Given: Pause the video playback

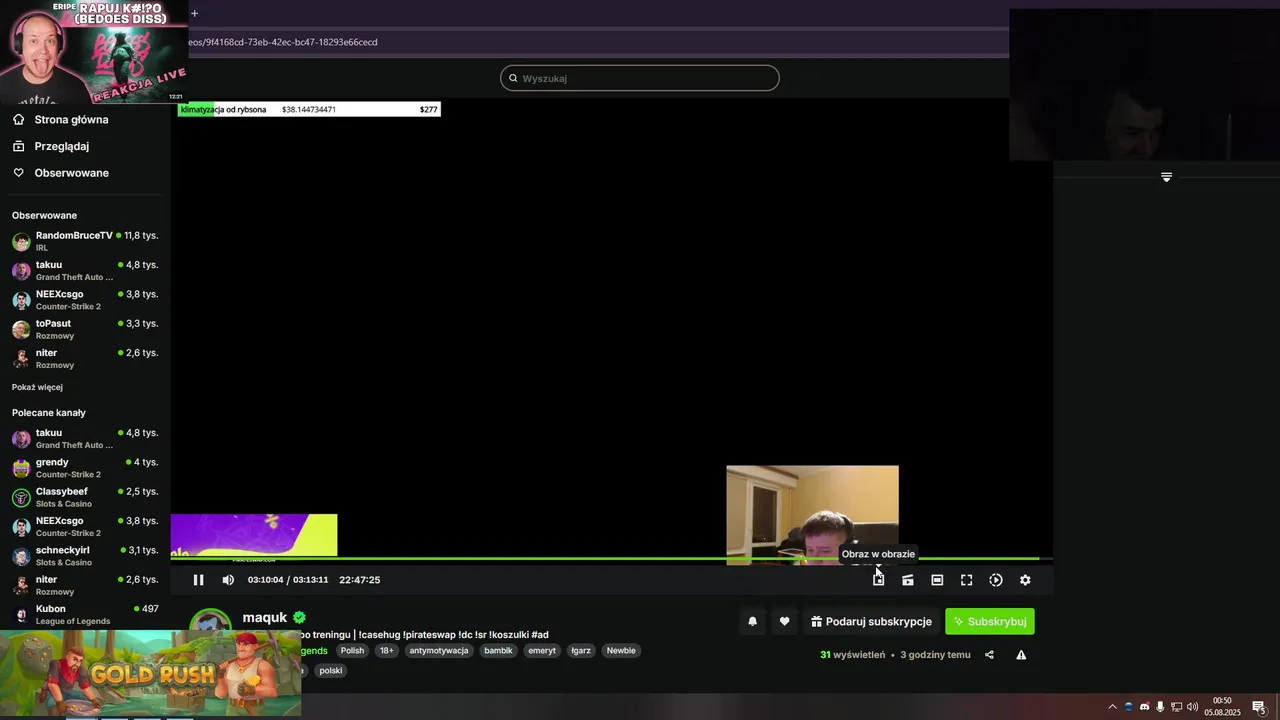Looking at the screenshot, I should click(198, 580).
